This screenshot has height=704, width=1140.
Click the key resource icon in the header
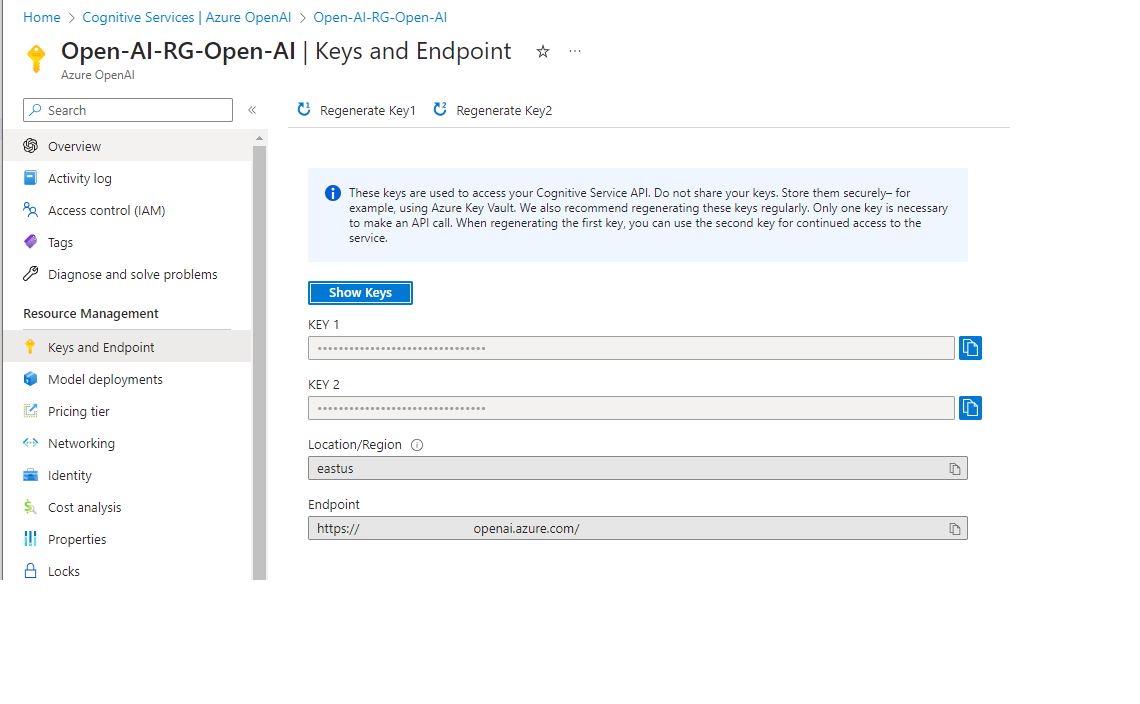[36, 58]
